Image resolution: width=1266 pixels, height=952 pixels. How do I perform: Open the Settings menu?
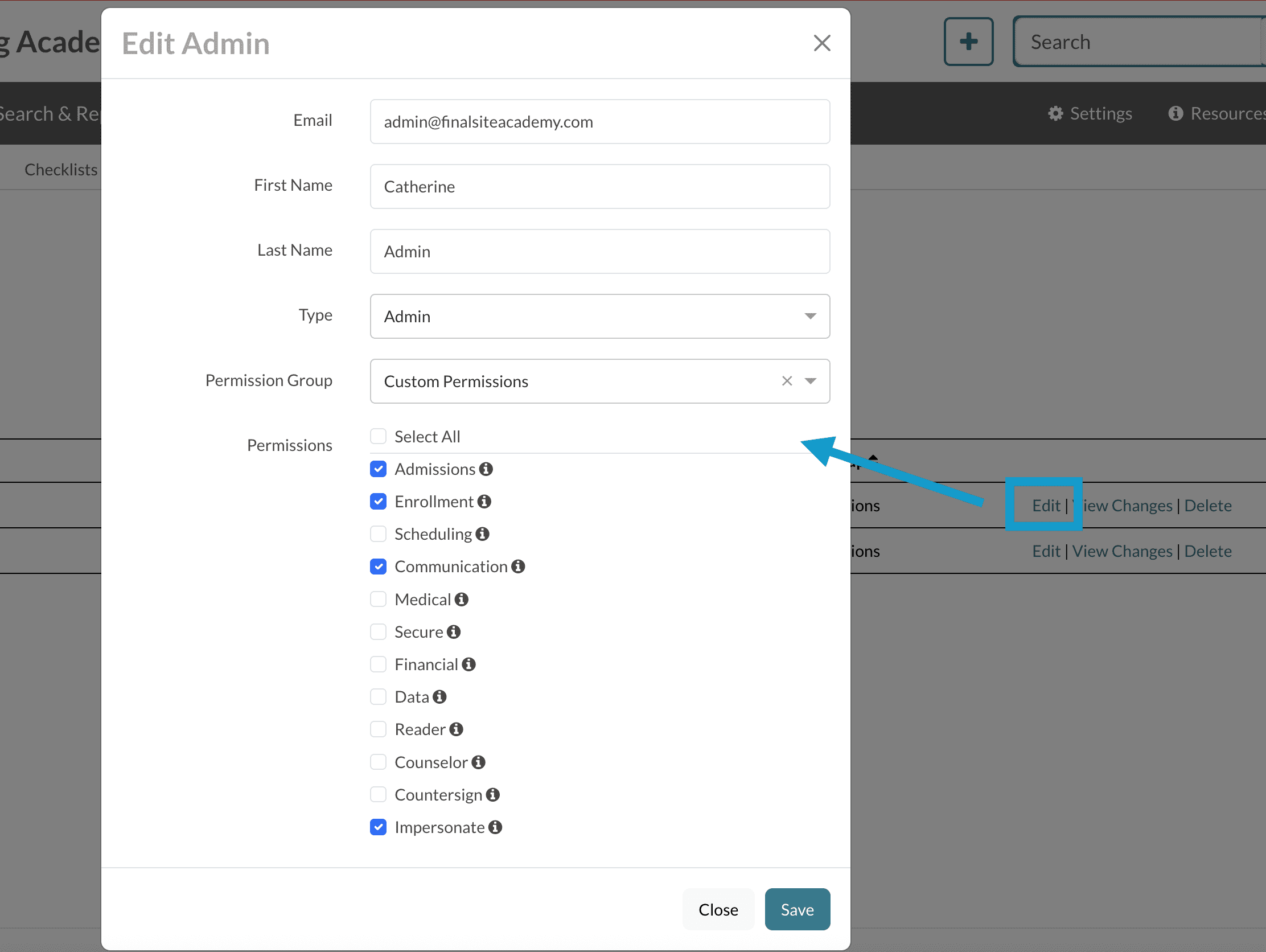pos(1090,113)
